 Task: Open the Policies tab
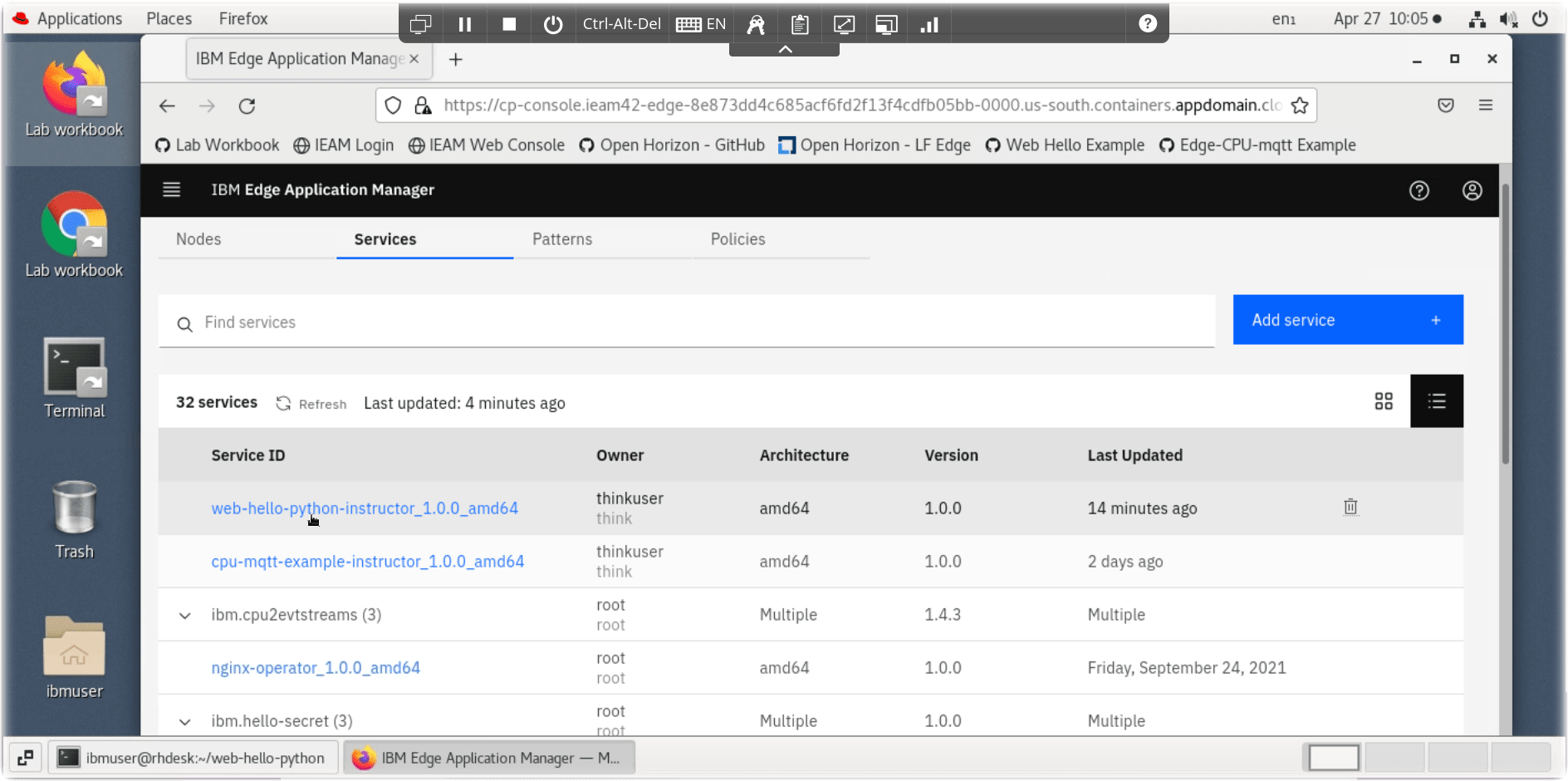coord(738,239)
